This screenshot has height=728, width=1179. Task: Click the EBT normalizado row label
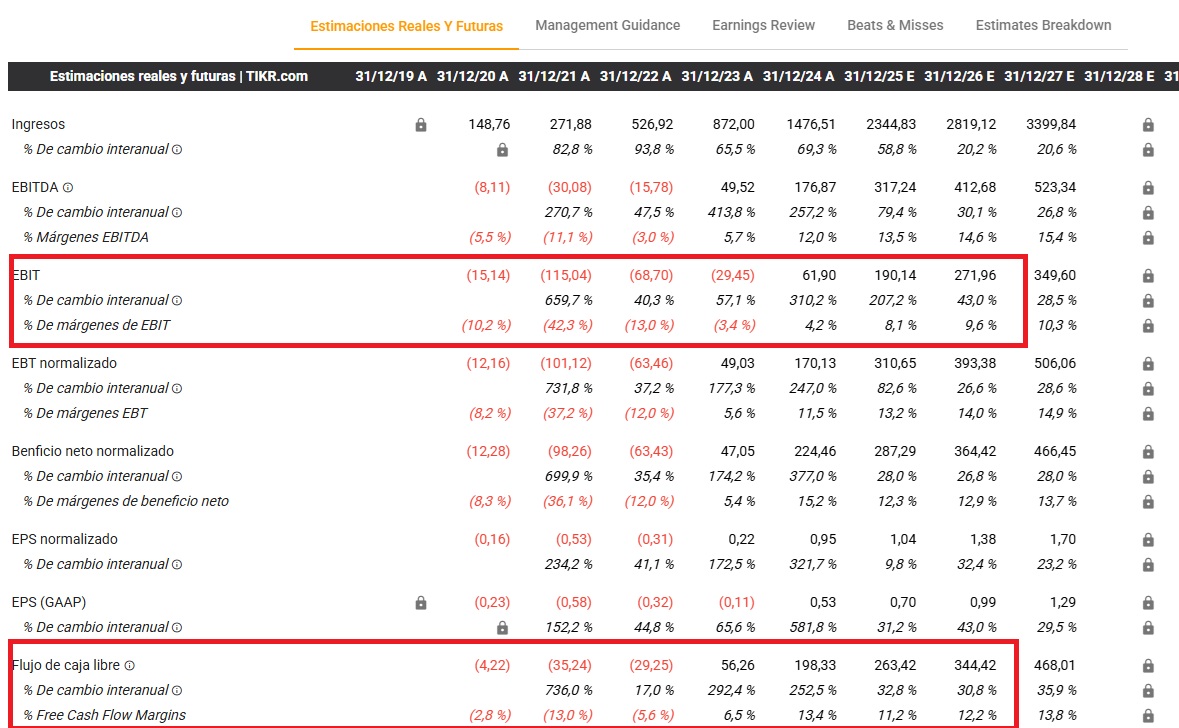click(x=64, y=364)
